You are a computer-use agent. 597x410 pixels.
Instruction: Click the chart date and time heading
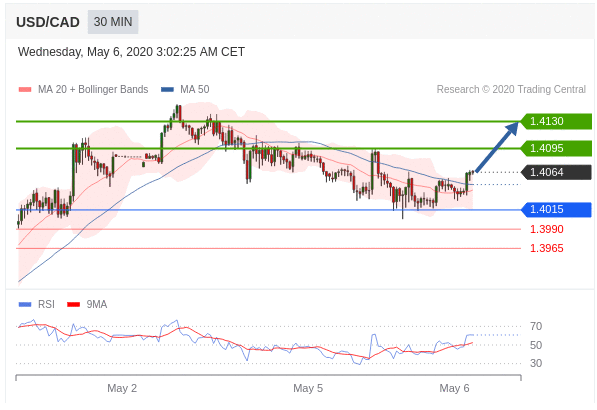[131, 52]
